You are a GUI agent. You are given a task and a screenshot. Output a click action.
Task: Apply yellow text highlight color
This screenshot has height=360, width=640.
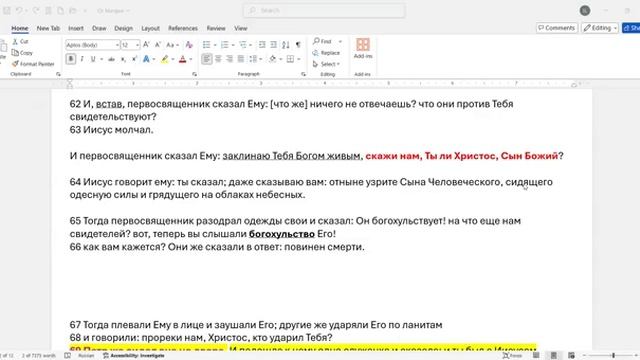[164, 59]
